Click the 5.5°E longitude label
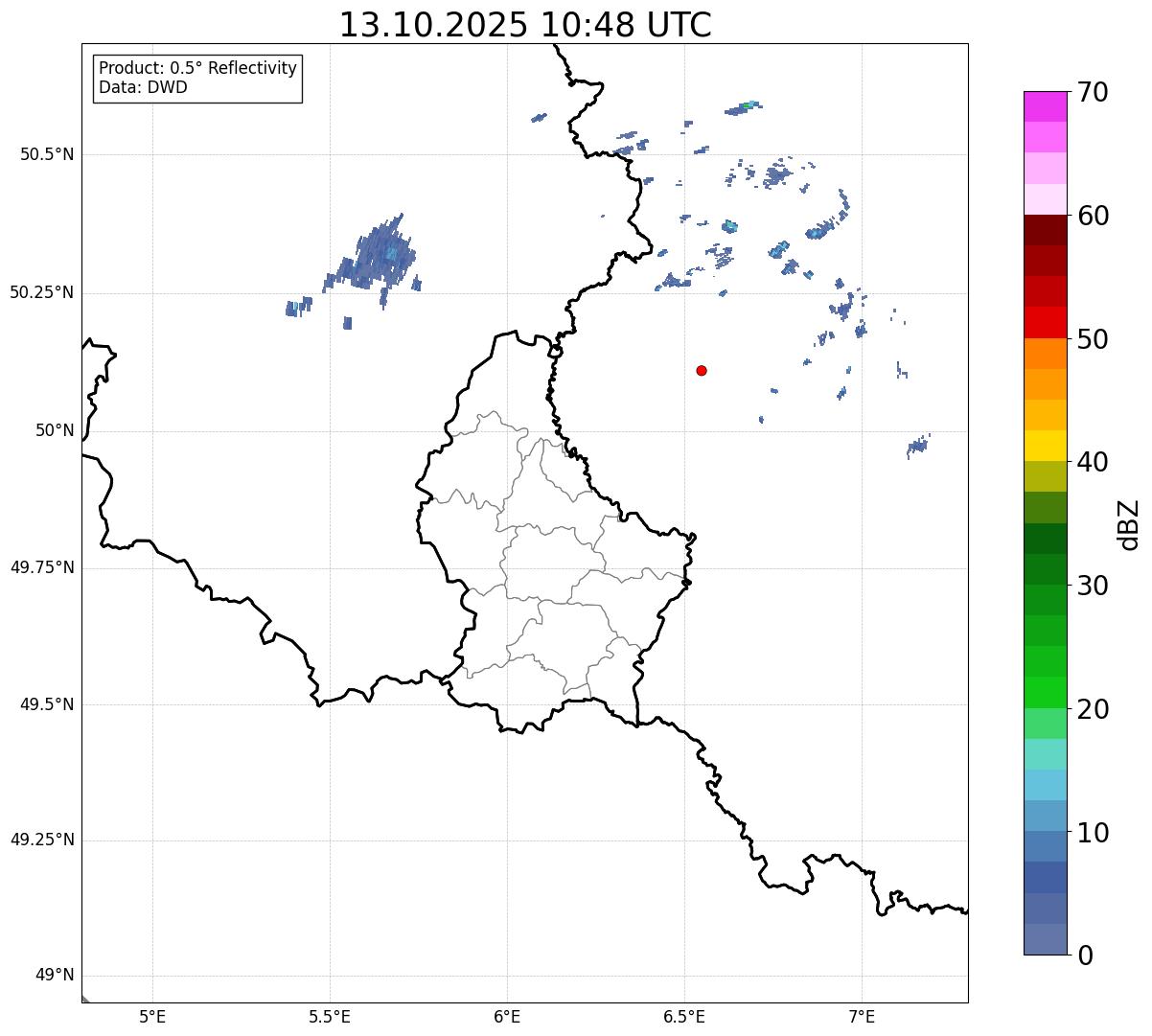 click(330, 1016)
